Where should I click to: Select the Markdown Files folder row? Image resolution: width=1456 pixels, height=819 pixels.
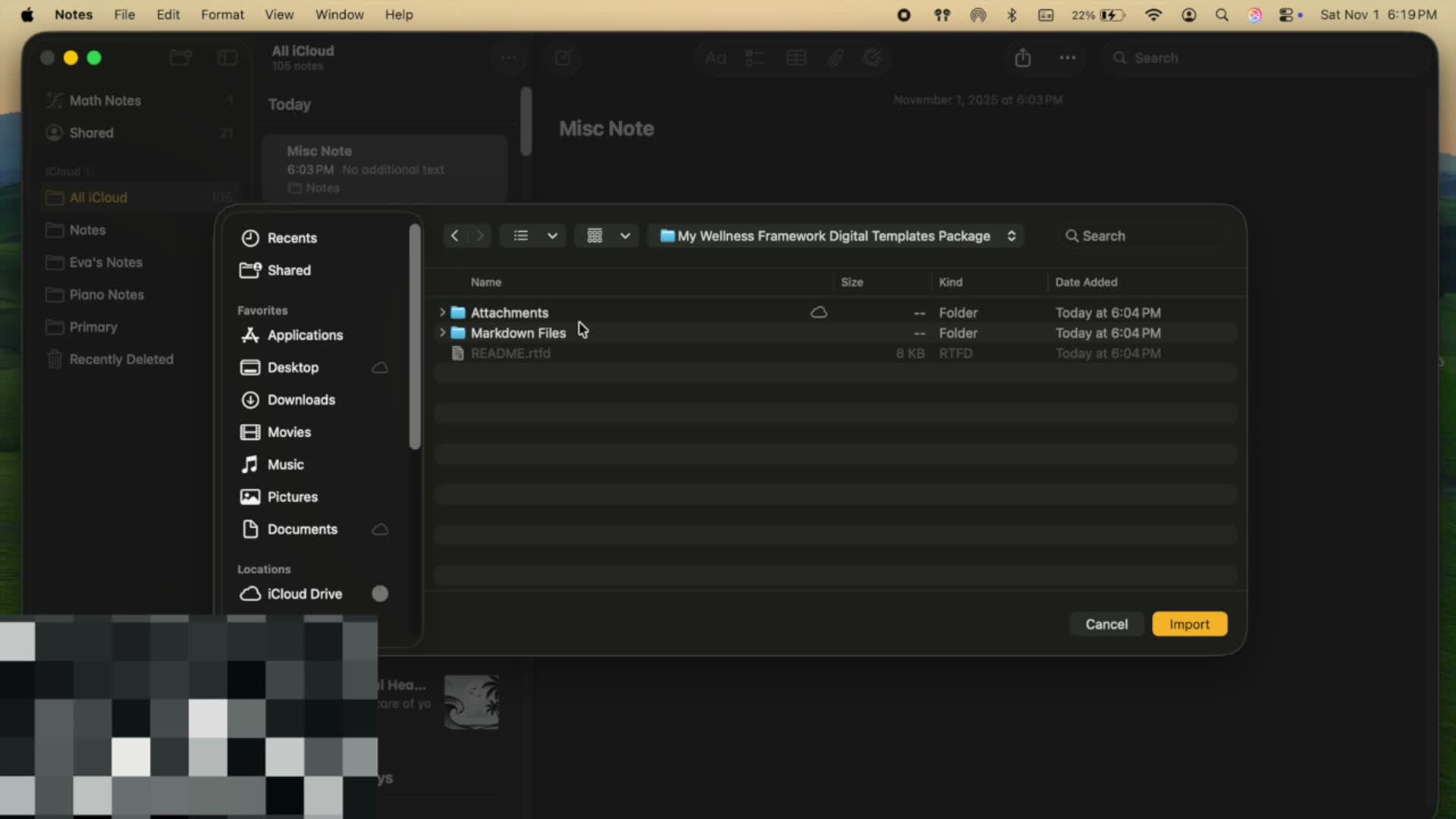point(836,333)
